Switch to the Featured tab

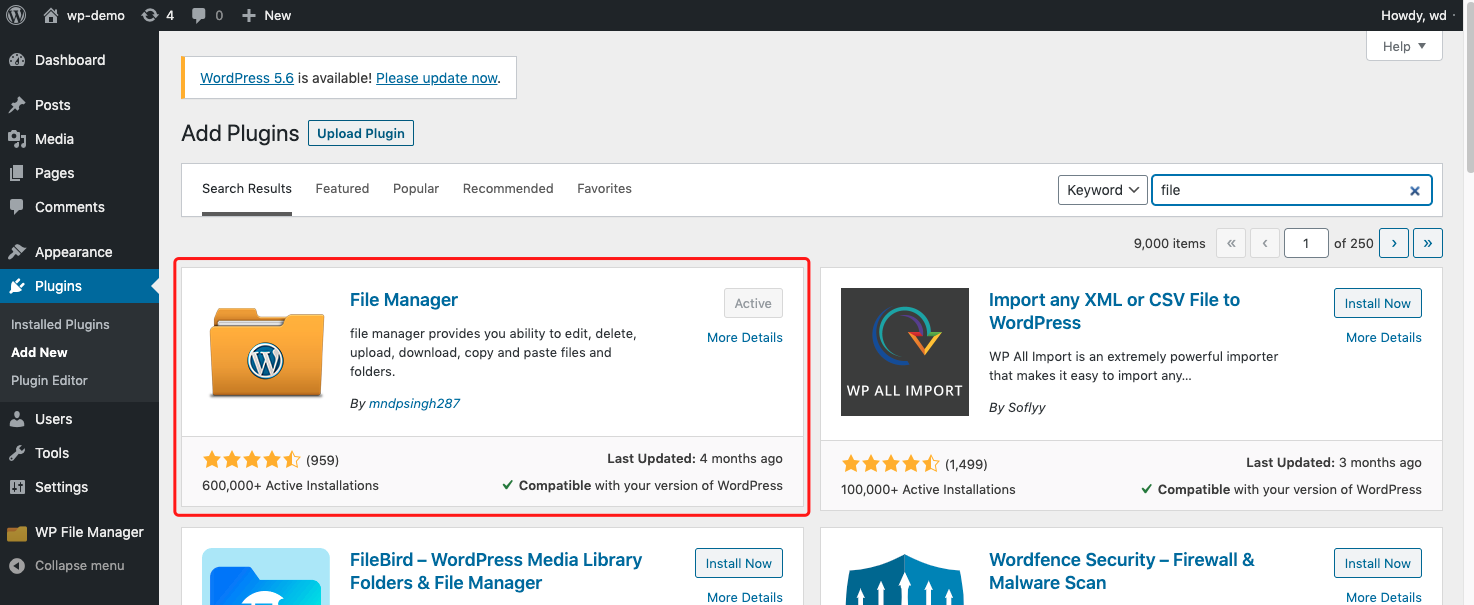(x=342, y=188)
